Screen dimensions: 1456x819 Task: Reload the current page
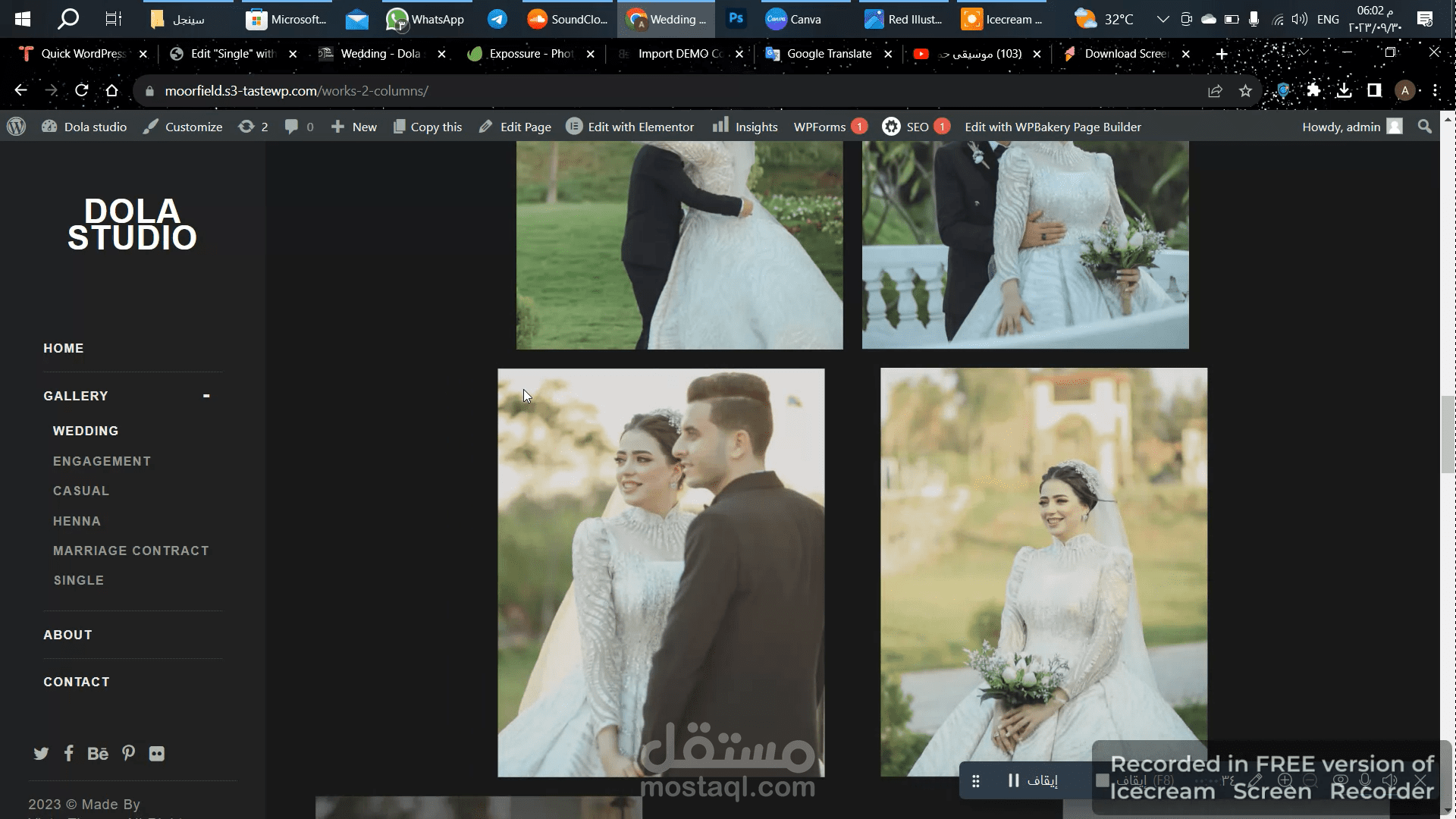(82, 91)
